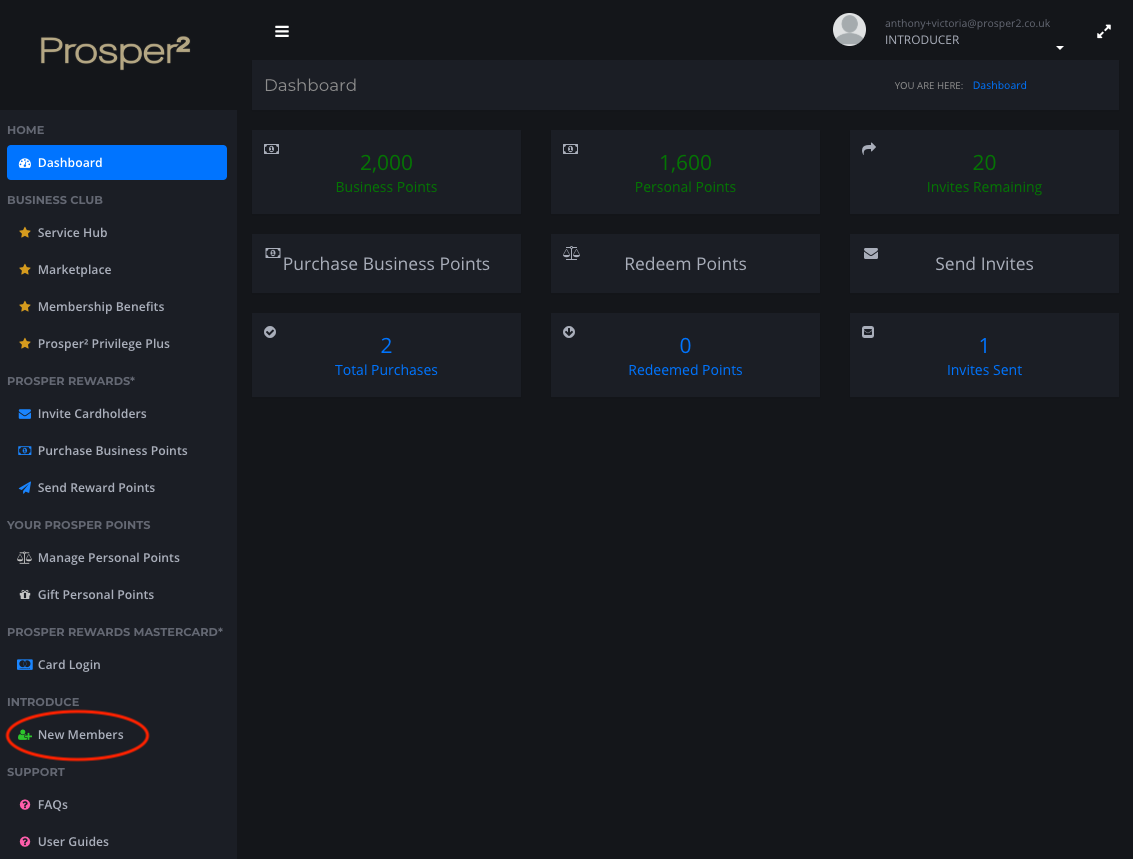Image resolution: width=1133 pixels, height=859 pixels.
Task: Click the paper plane icon beside Send Reward Points
Action: point(25,488)
